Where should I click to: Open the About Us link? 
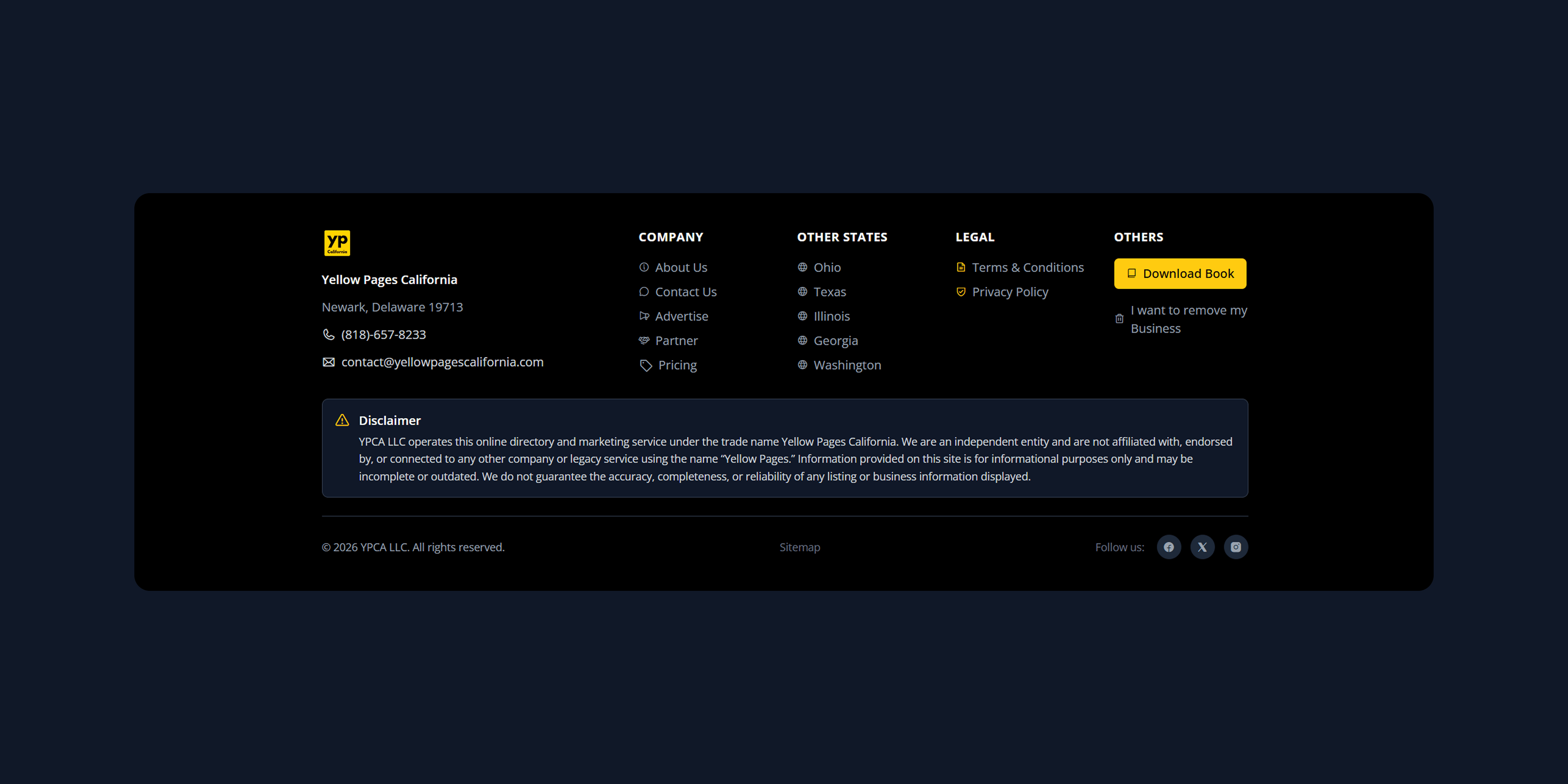[x=681, y=267]
